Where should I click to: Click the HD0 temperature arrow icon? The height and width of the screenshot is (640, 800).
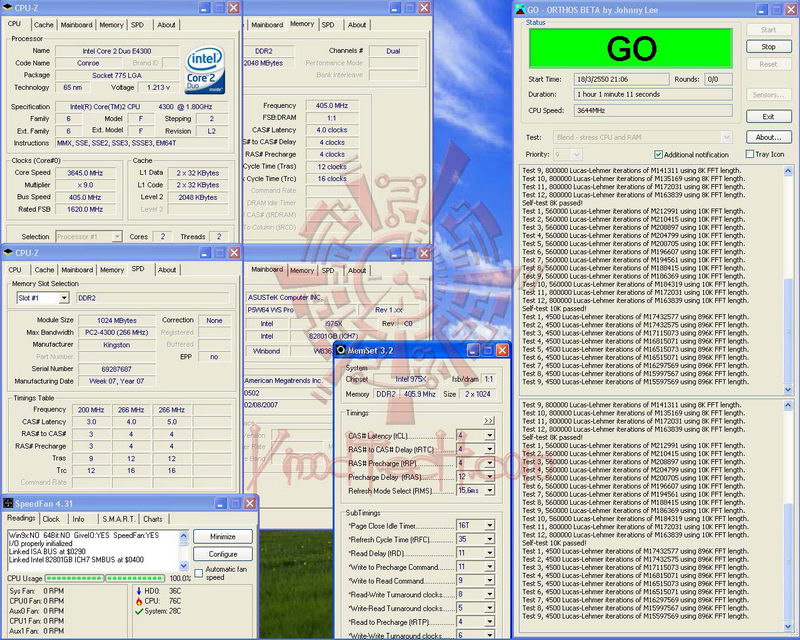pyautogui.click(x=139, y=591)
